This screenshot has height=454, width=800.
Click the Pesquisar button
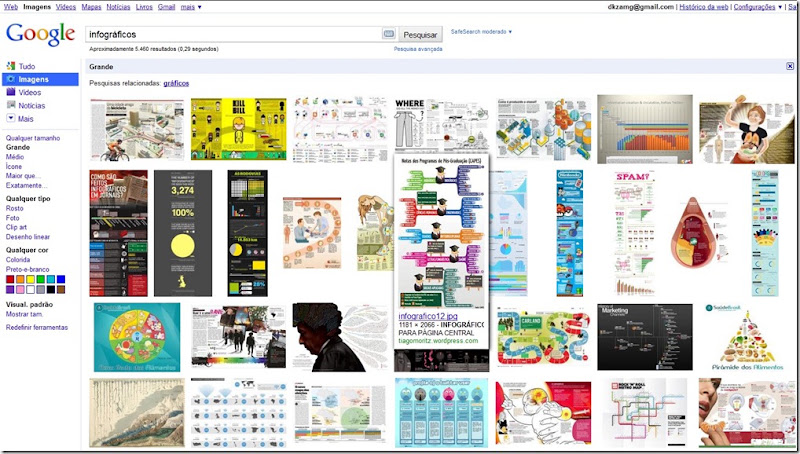[420, 35]
